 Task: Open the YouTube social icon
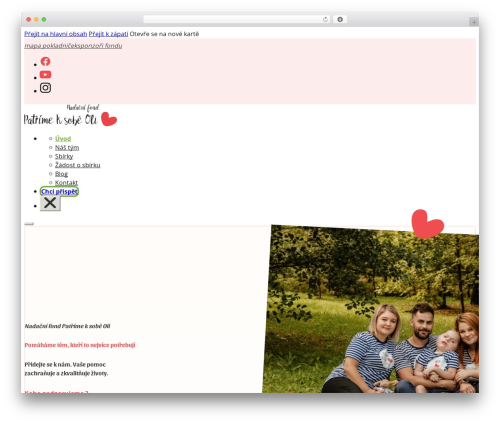click(45, 74)
